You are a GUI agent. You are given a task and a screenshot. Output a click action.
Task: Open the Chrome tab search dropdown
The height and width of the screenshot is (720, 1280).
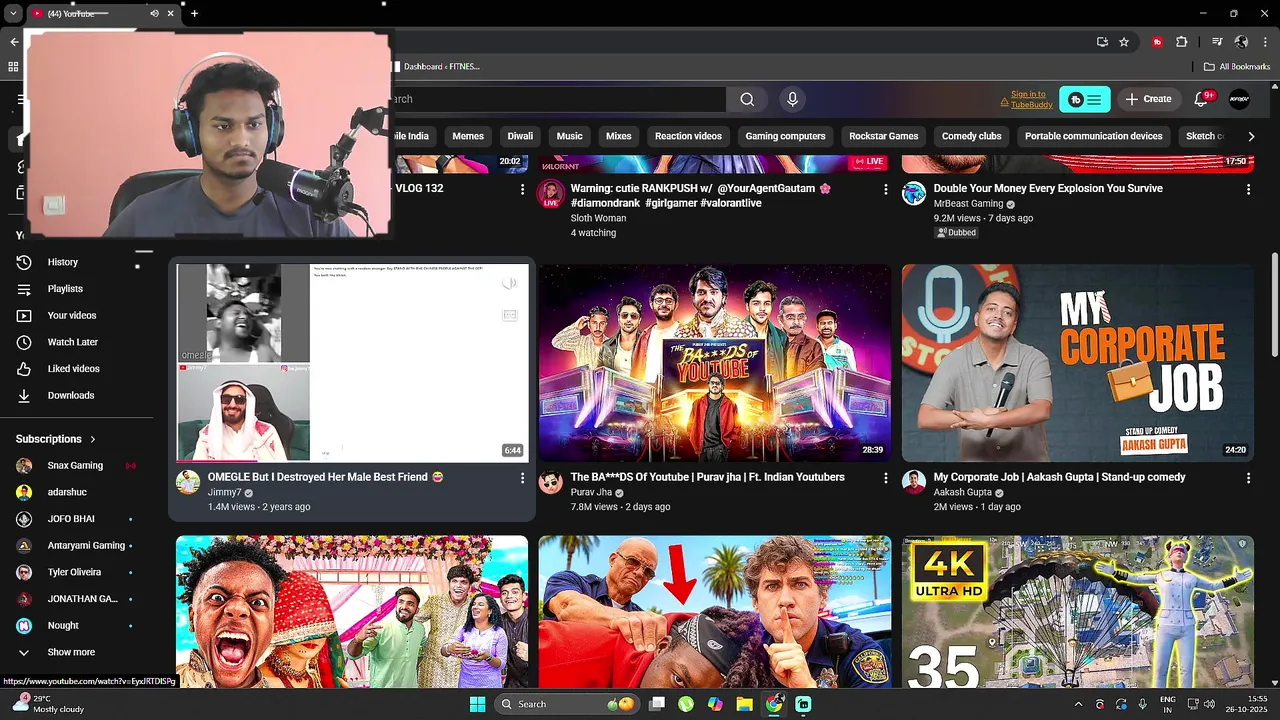tap(13, 14)
